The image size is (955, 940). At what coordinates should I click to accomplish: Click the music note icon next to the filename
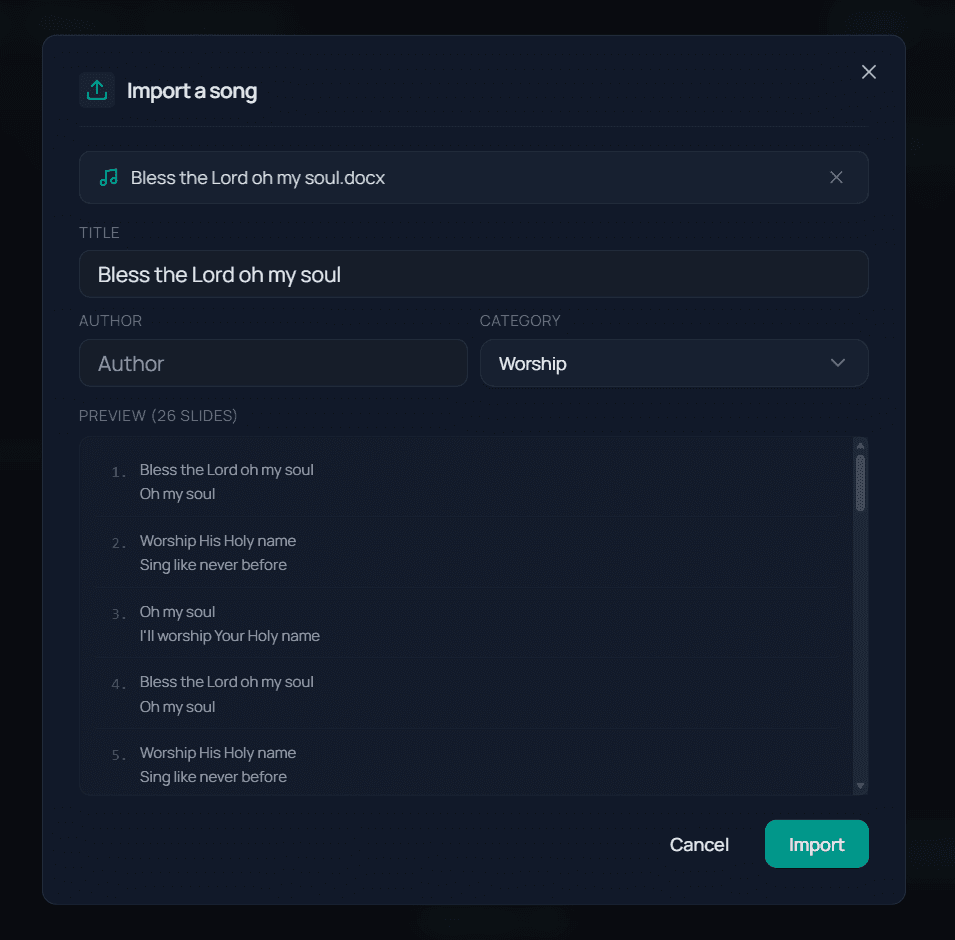(112, 177)
